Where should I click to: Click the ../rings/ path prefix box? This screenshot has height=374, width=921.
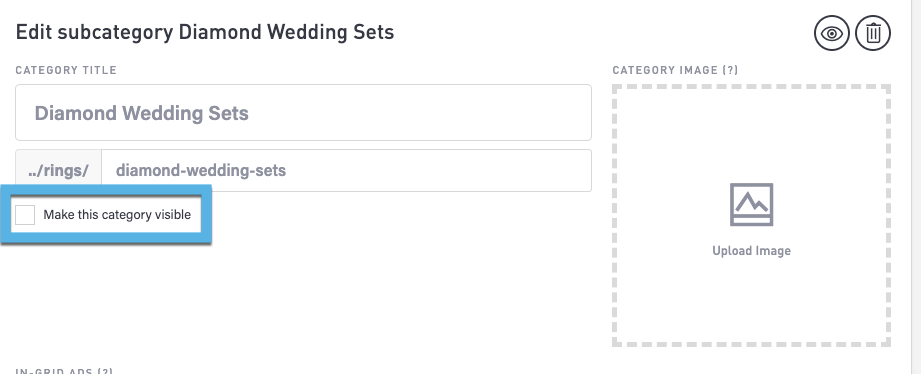click(x=59, y=170)
